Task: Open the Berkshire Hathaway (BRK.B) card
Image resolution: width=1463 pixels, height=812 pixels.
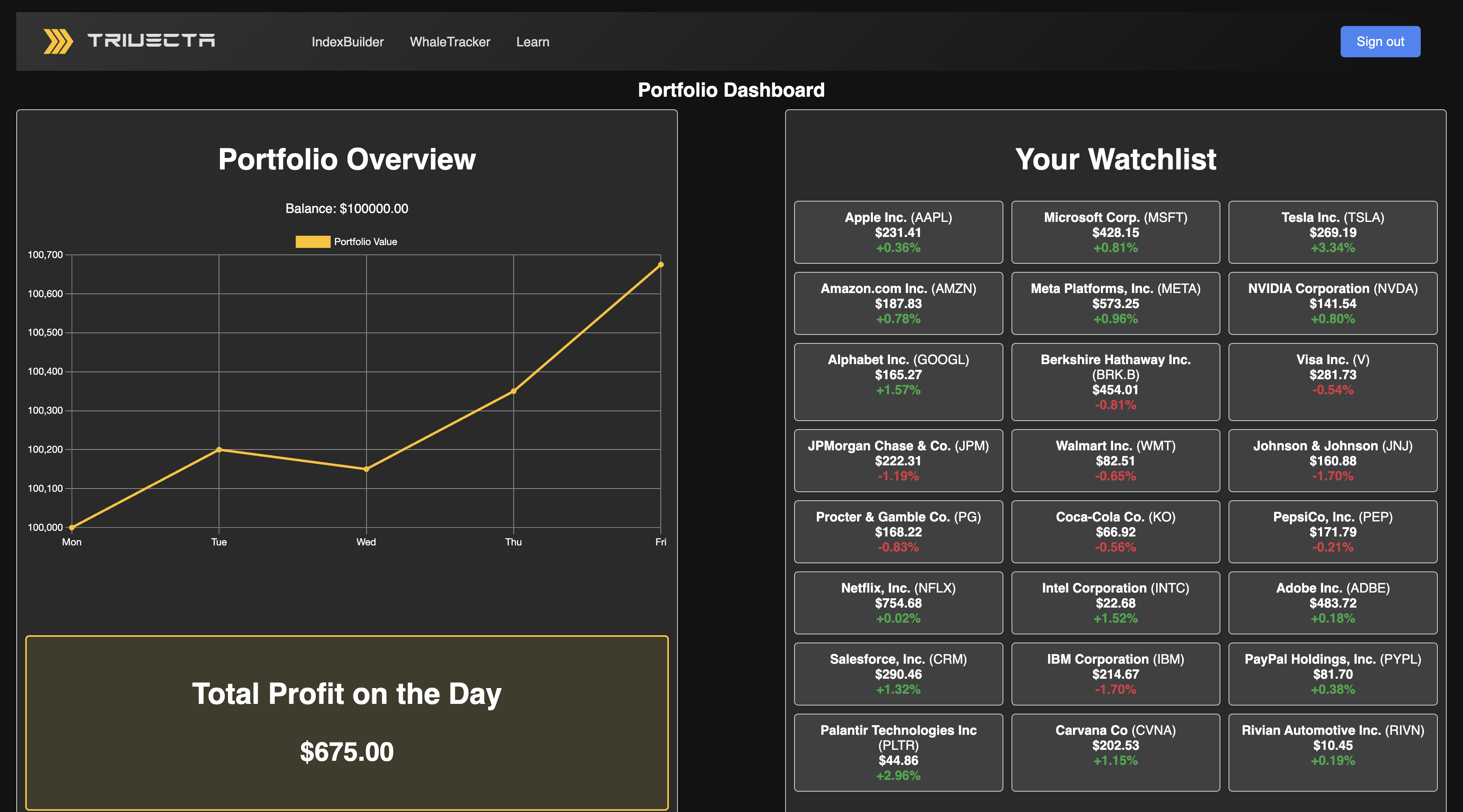Action: point(1116,382)
